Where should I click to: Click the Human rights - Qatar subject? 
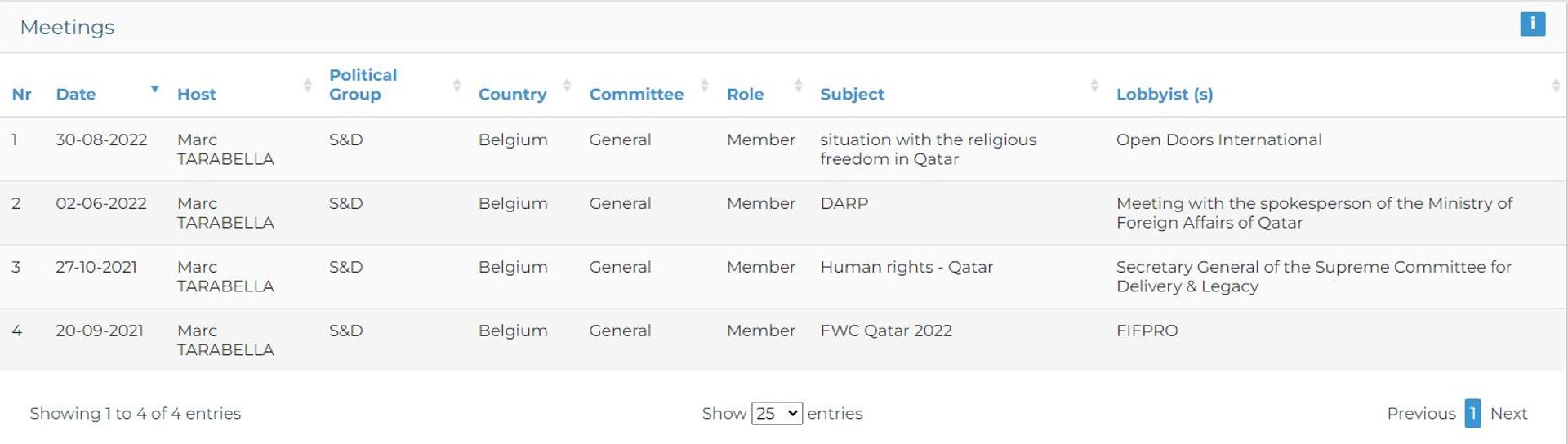click(x=906, y=267)
